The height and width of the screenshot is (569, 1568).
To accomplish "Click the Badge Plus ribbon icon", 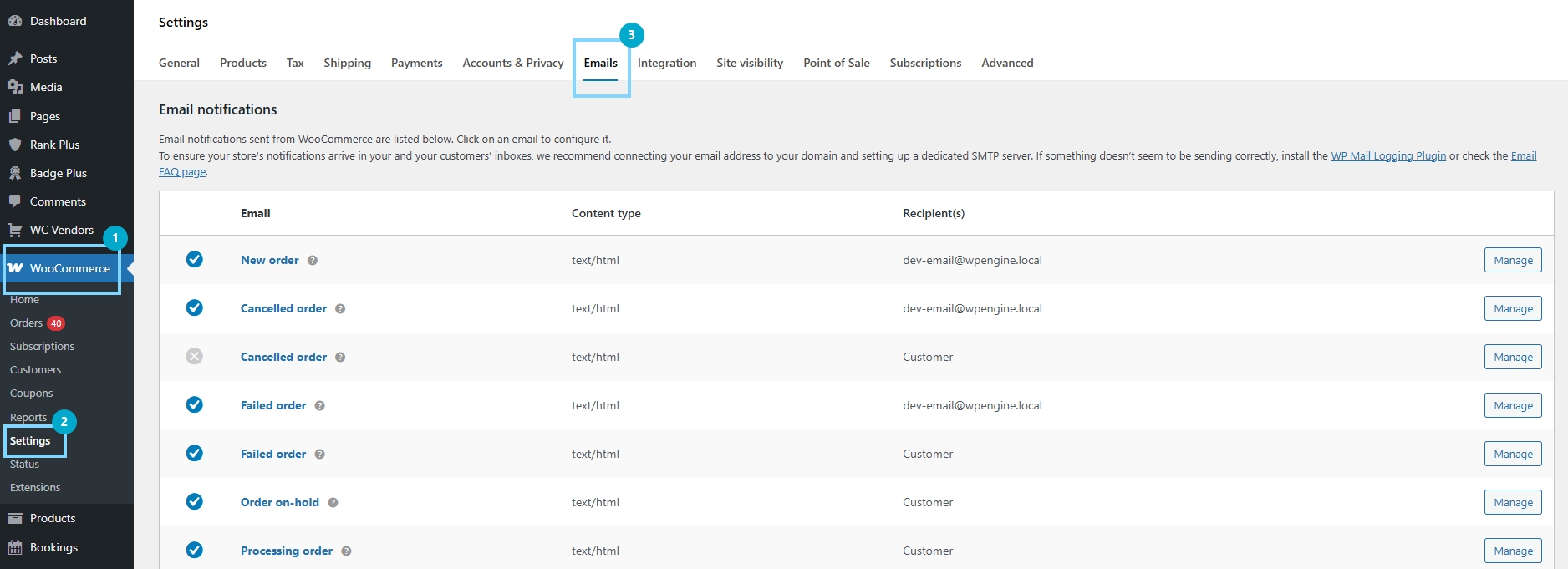I will [15, 173].
